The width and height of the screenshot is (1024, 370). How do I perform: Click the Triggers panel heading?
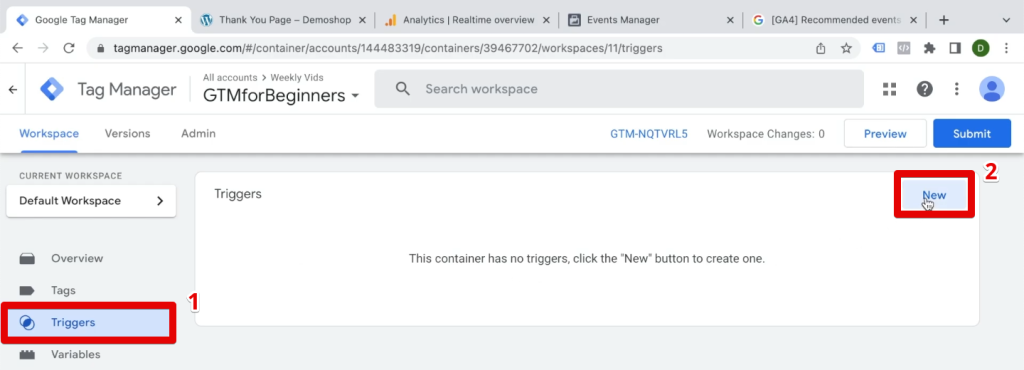pyautogui.click(x=238, y=194)
